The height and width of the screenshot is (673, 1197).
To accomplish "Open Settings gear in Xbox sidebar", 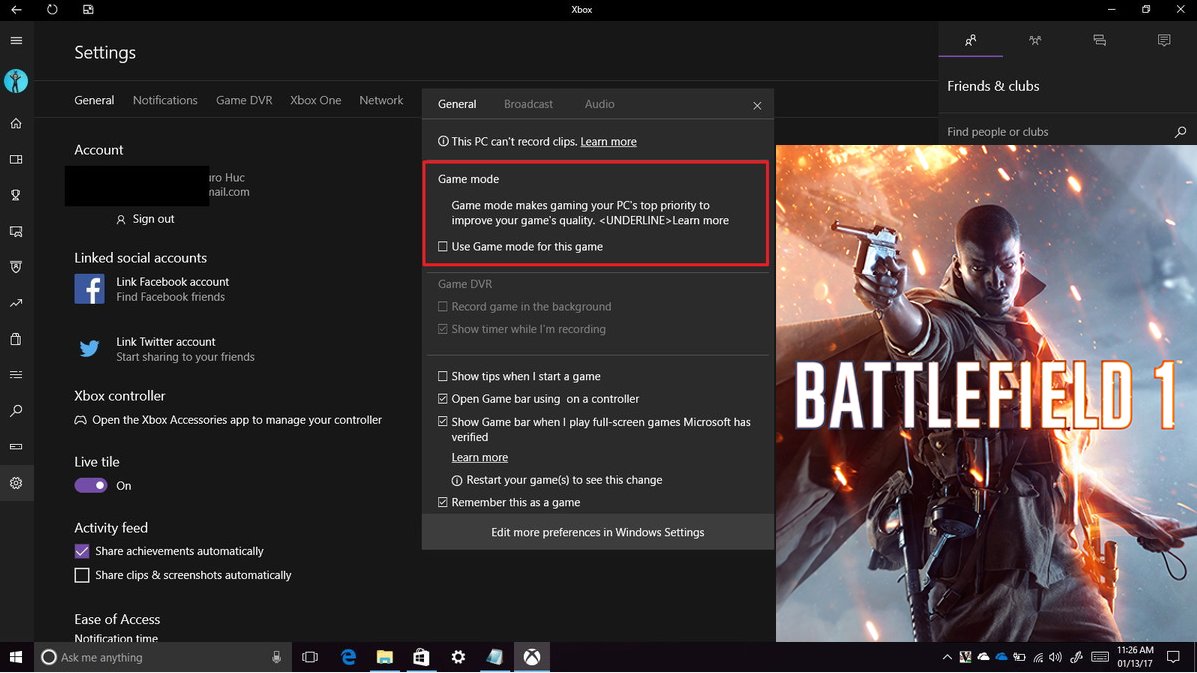I will [16, 483].
